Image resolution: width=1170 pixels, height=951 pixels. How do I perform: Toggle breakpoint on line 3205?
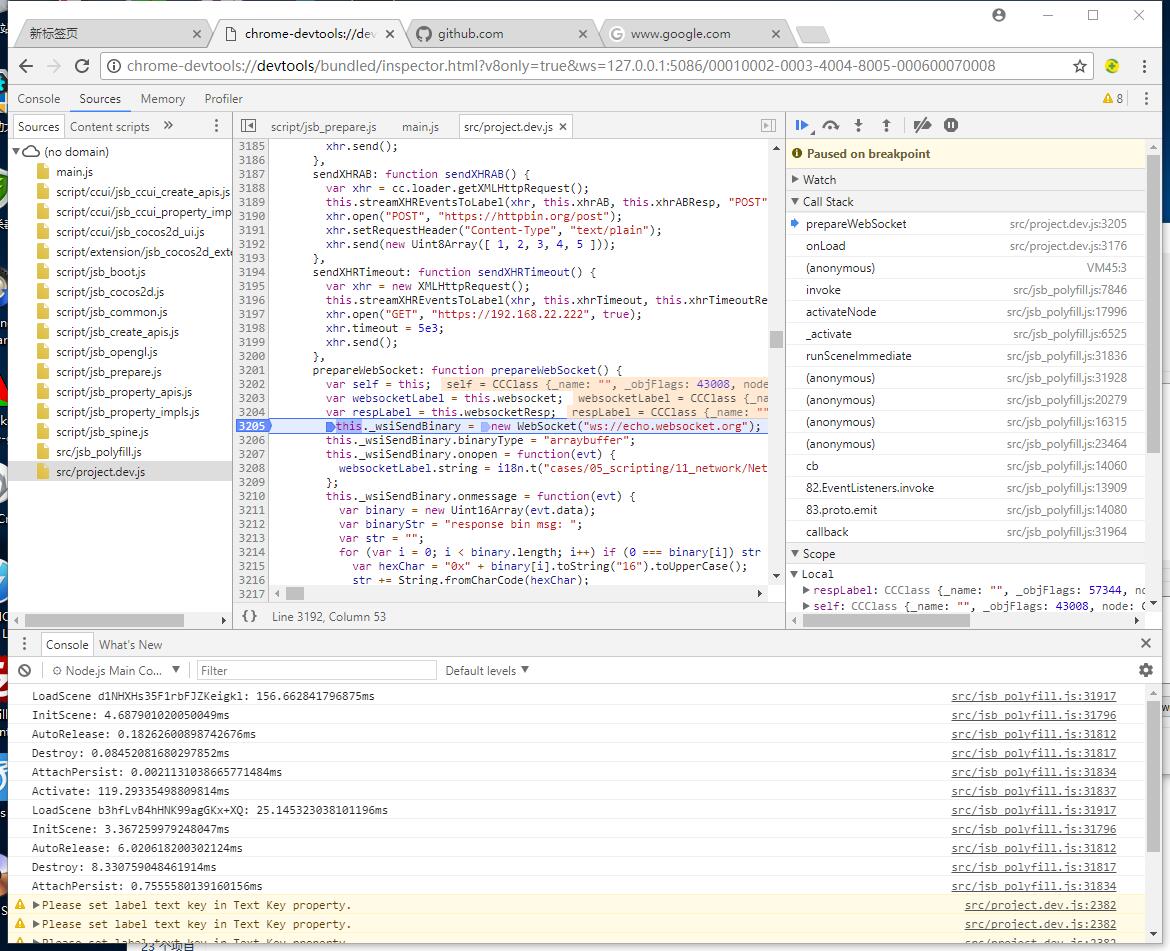(251, 426)
